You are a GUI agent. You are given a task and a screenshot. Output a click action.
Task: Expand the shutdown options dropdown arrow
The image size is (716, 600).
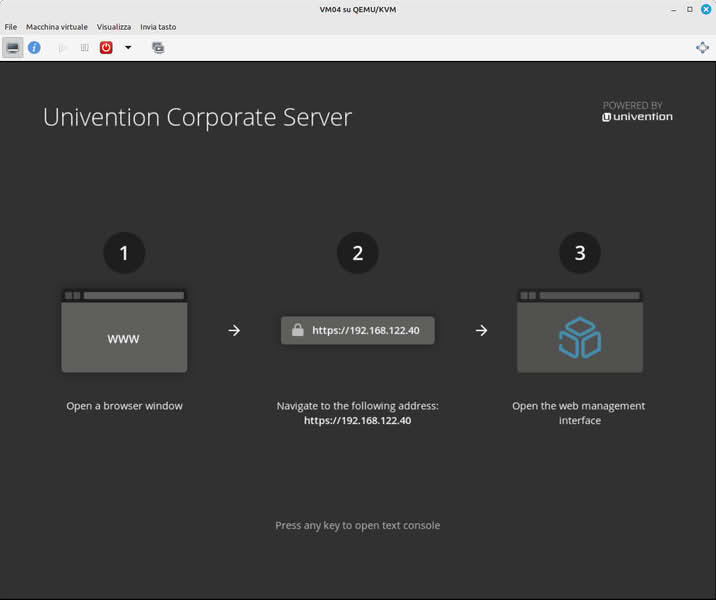tap(128, 47)
